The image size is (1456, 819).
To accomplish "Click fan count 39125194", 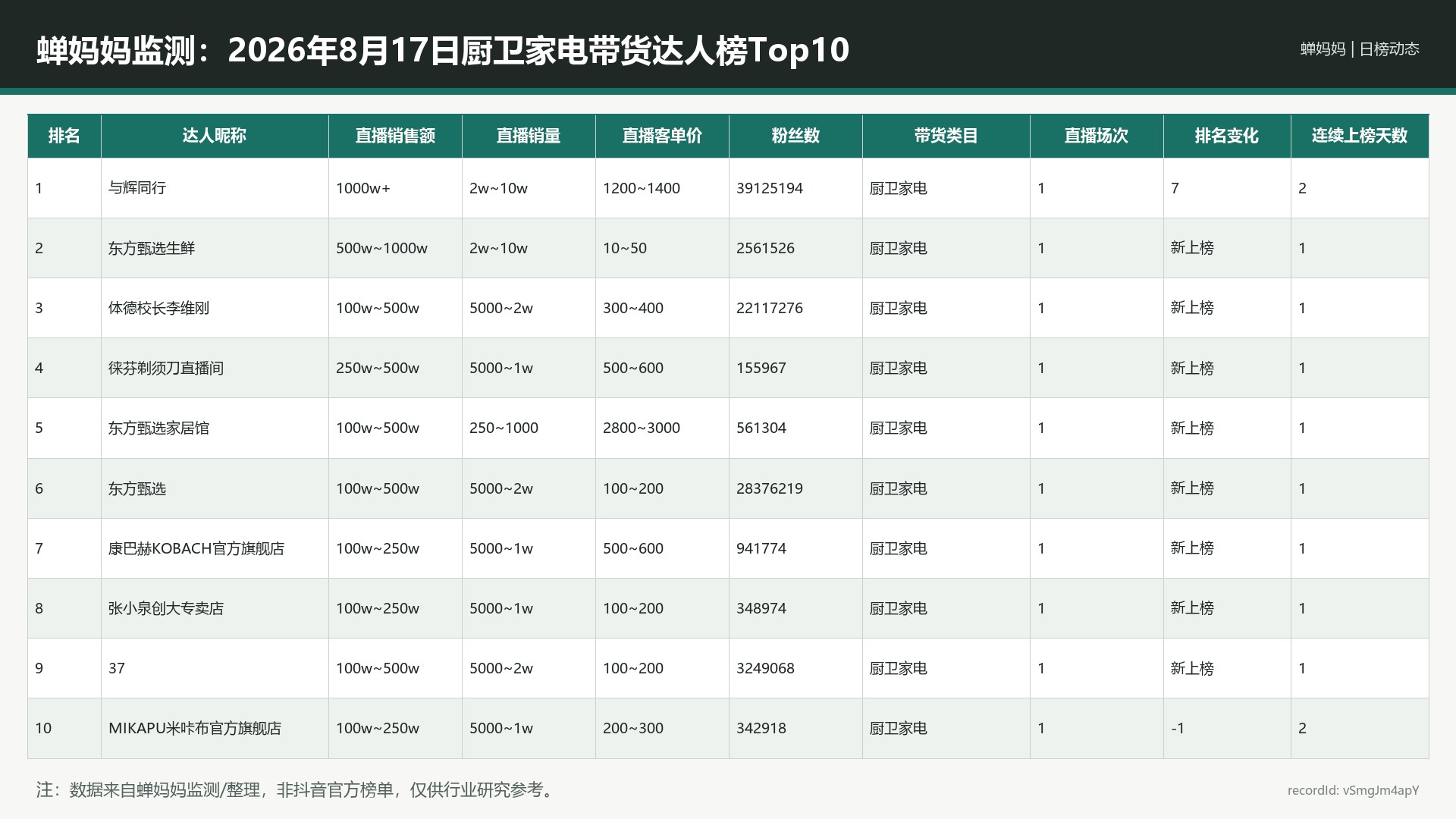I will coord(770,188).
